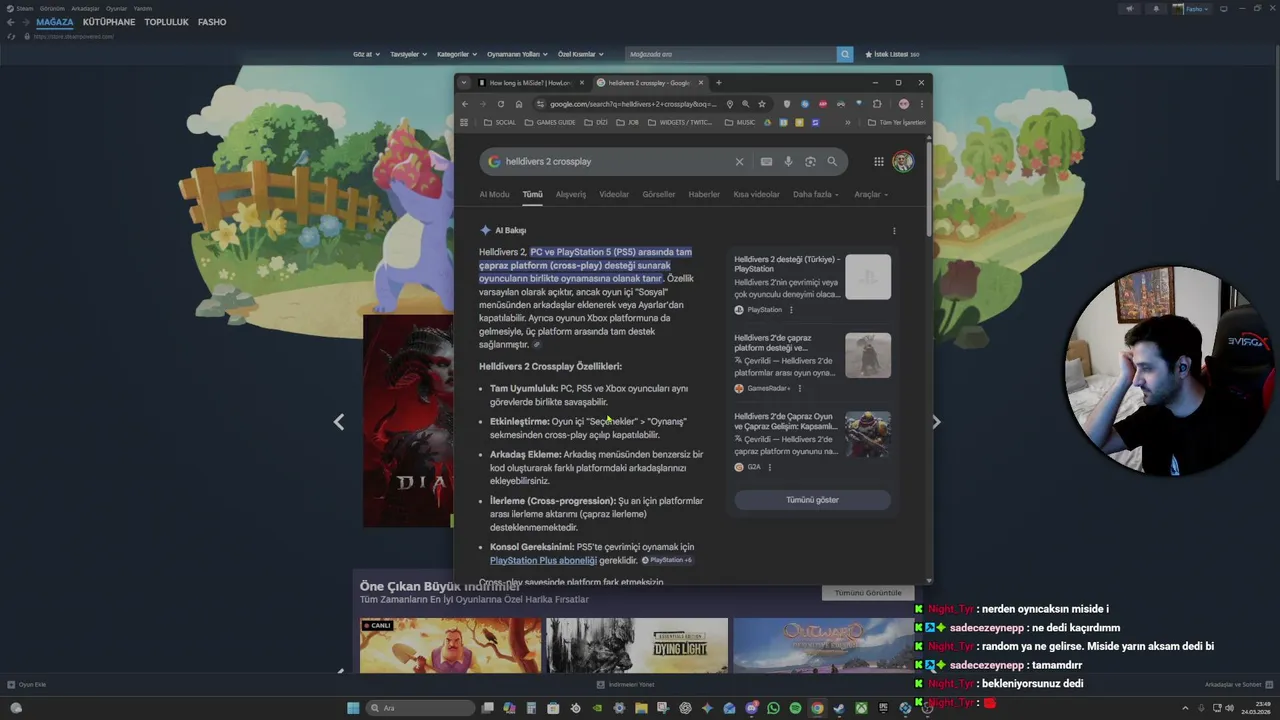Reload the Chrome page
Image resolution: width=1280 pixels, height=720 pixels.
pos(501,104)
